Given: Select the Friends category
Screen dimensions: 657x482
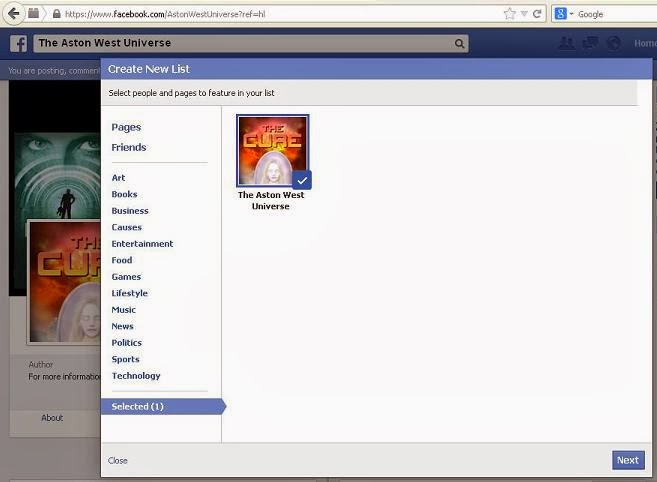Looking at the screenshot, I should 129,147.
